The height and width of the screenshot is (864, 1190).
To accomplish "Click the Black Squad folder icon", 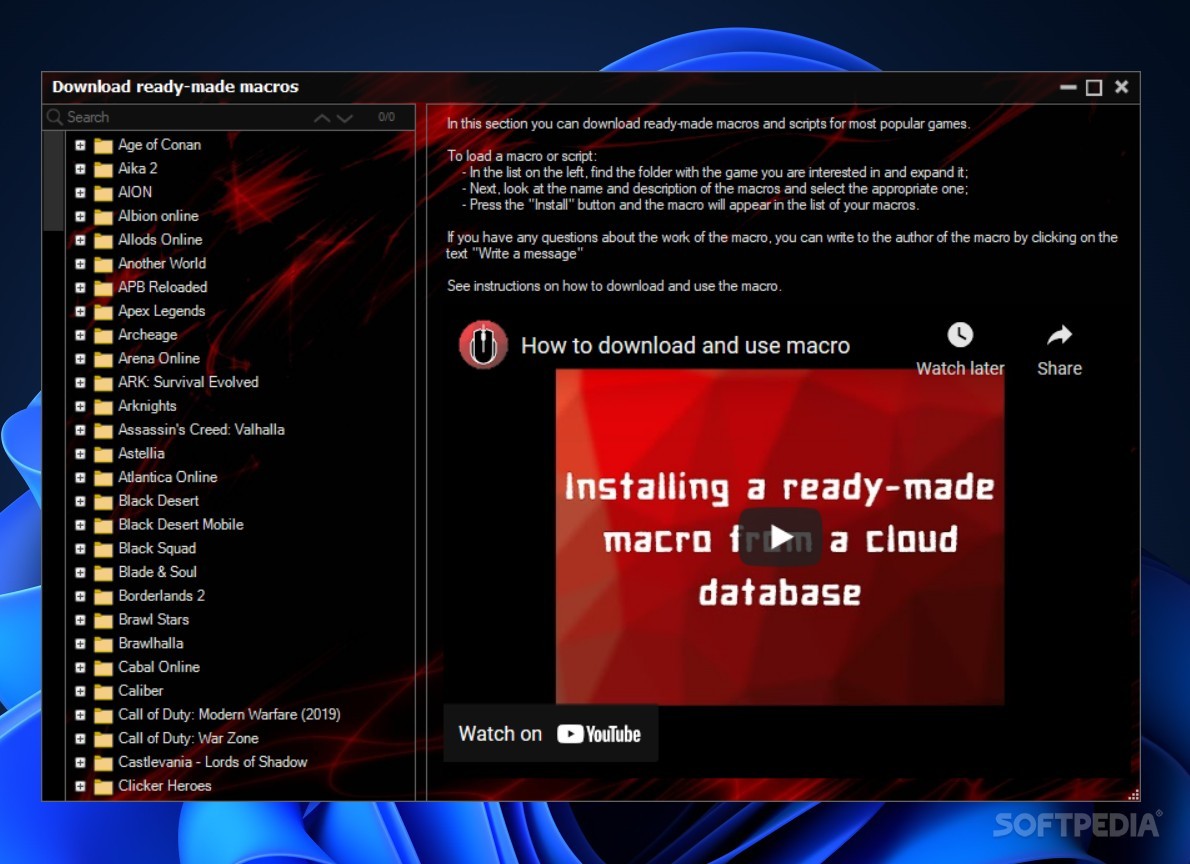I will [103, 549].
